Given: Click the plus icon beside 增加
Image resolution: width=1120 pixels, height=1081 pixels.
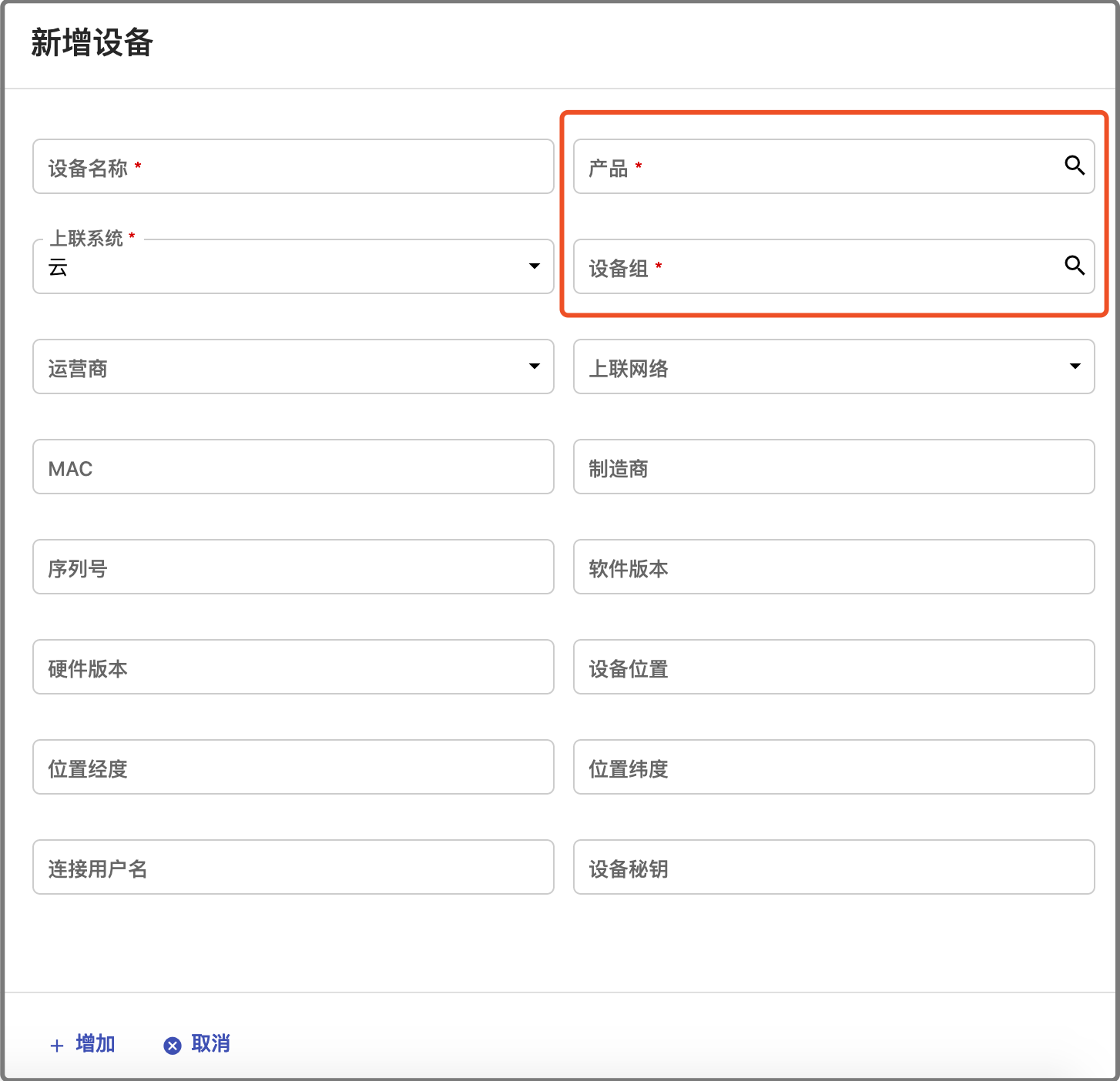Looking at the screenshot, I should tap(57, 1045).
